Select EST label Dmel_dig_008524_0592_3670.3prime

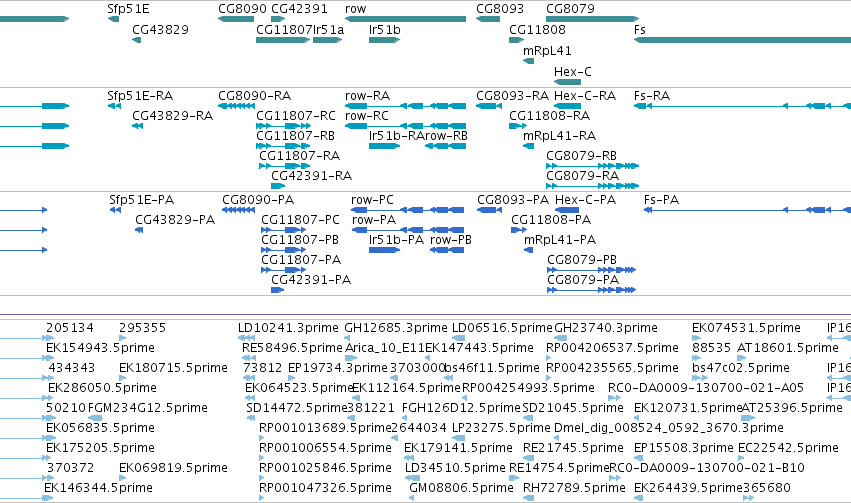(669, 428)
